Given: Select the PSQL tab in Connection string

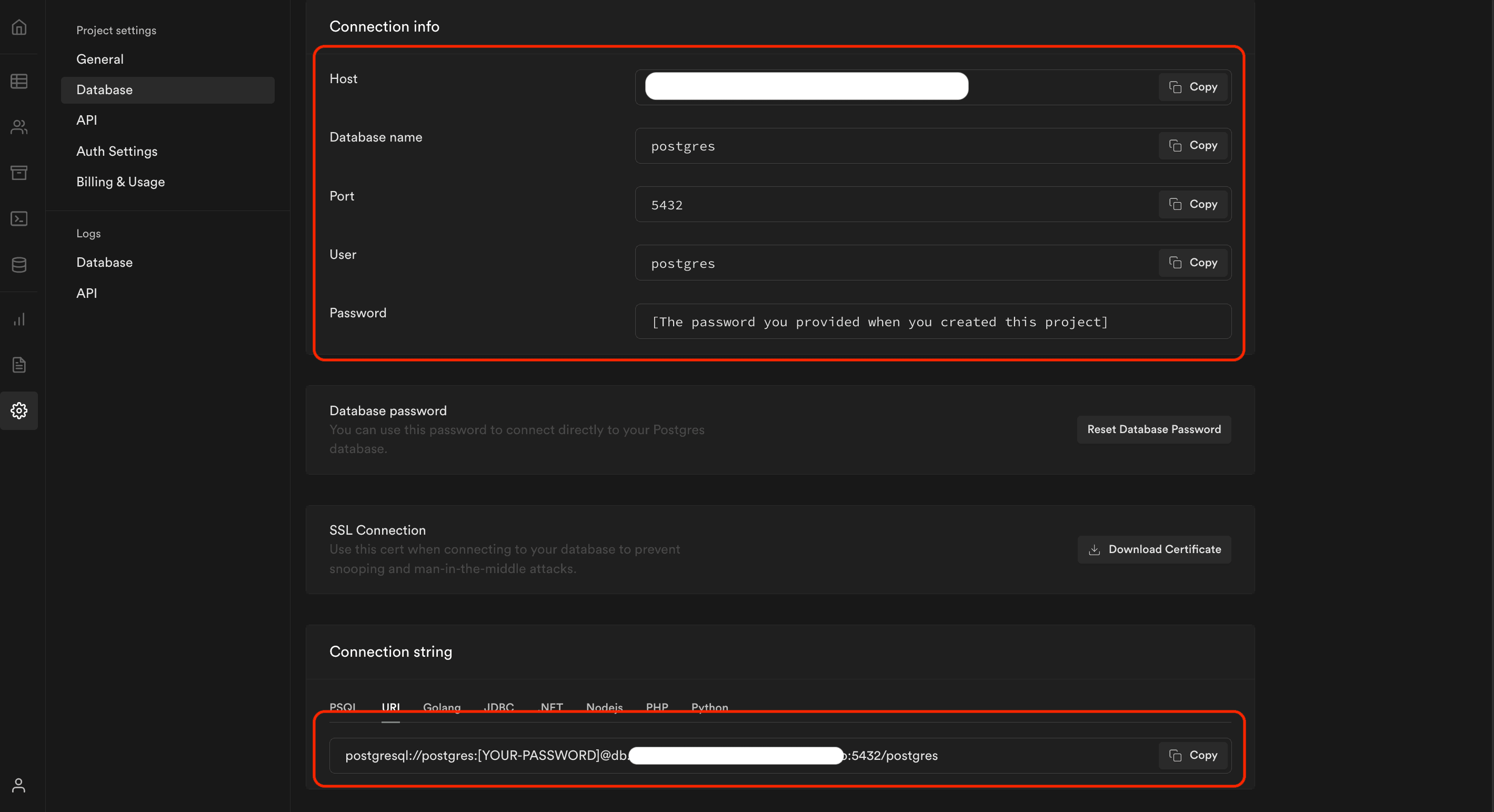Looking at the screenshot, I should [342, 707].
